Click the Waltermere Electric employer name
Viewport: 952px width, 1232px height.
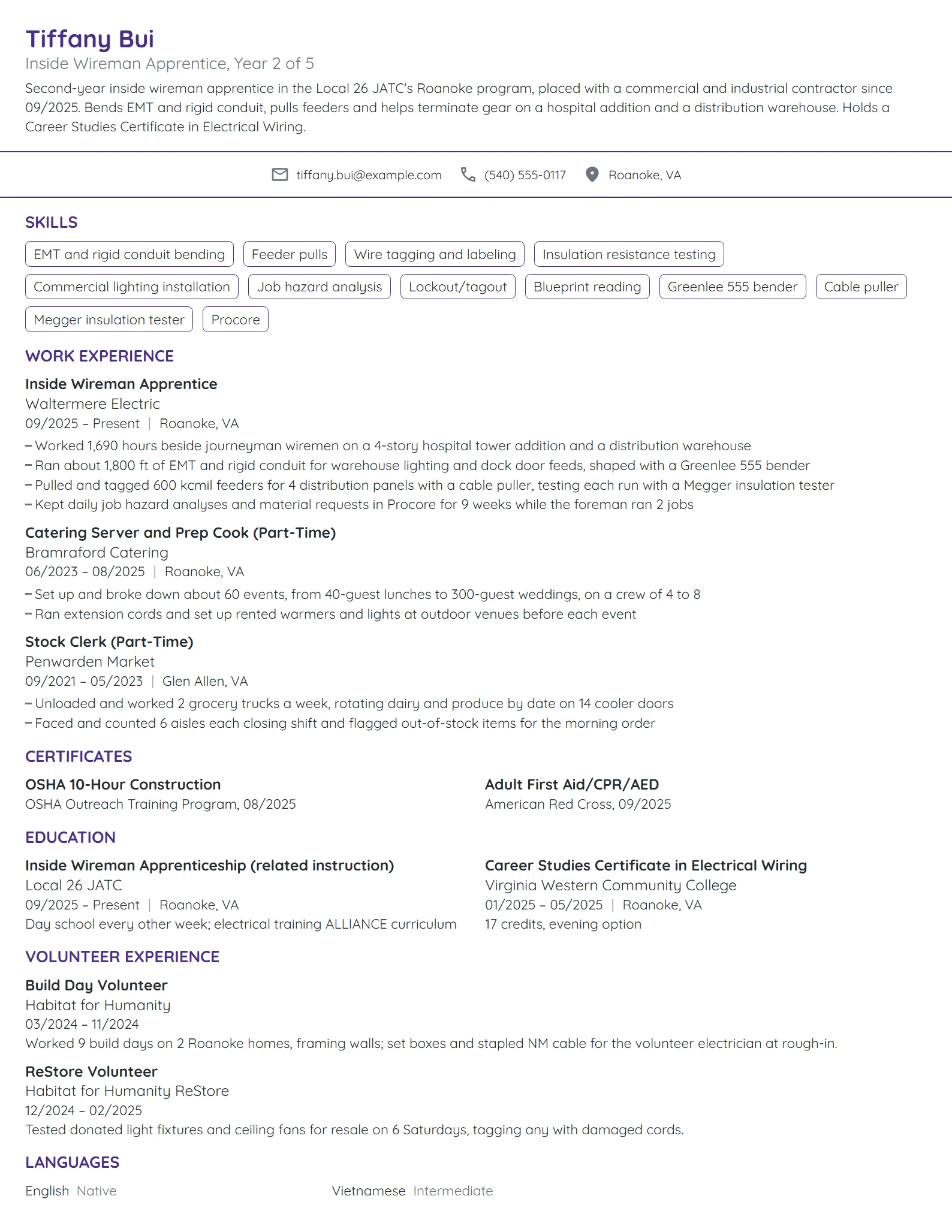[93, 404]
